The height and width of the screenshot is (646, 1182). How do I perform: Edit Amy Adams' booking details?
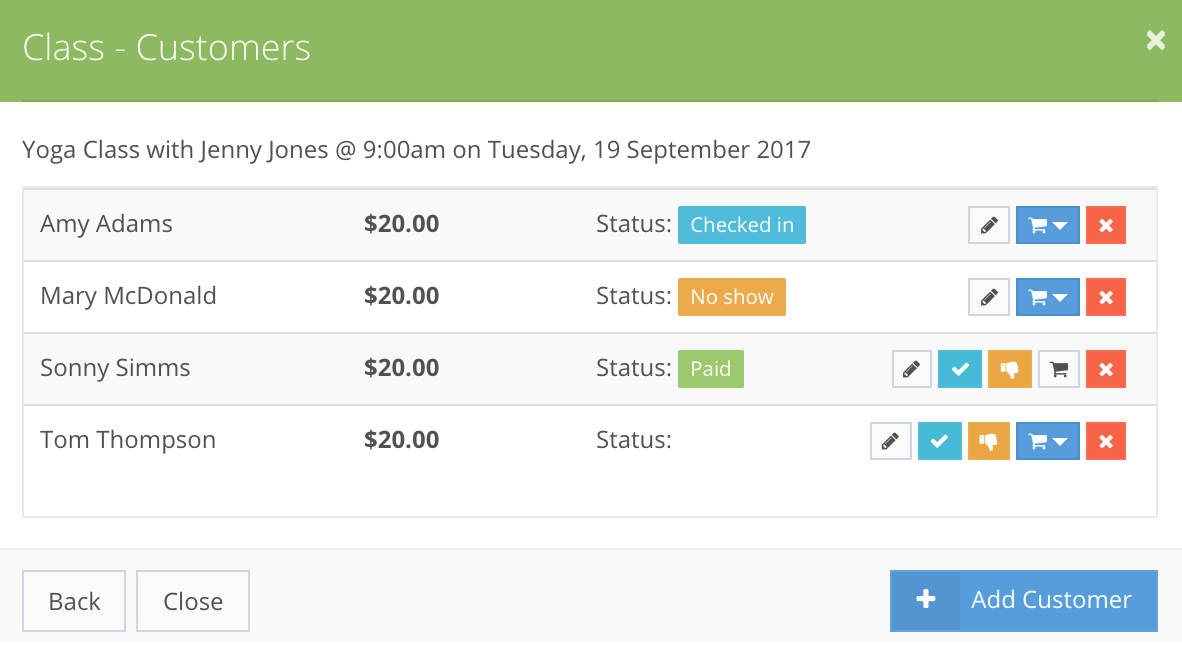(x=988, y=225)
